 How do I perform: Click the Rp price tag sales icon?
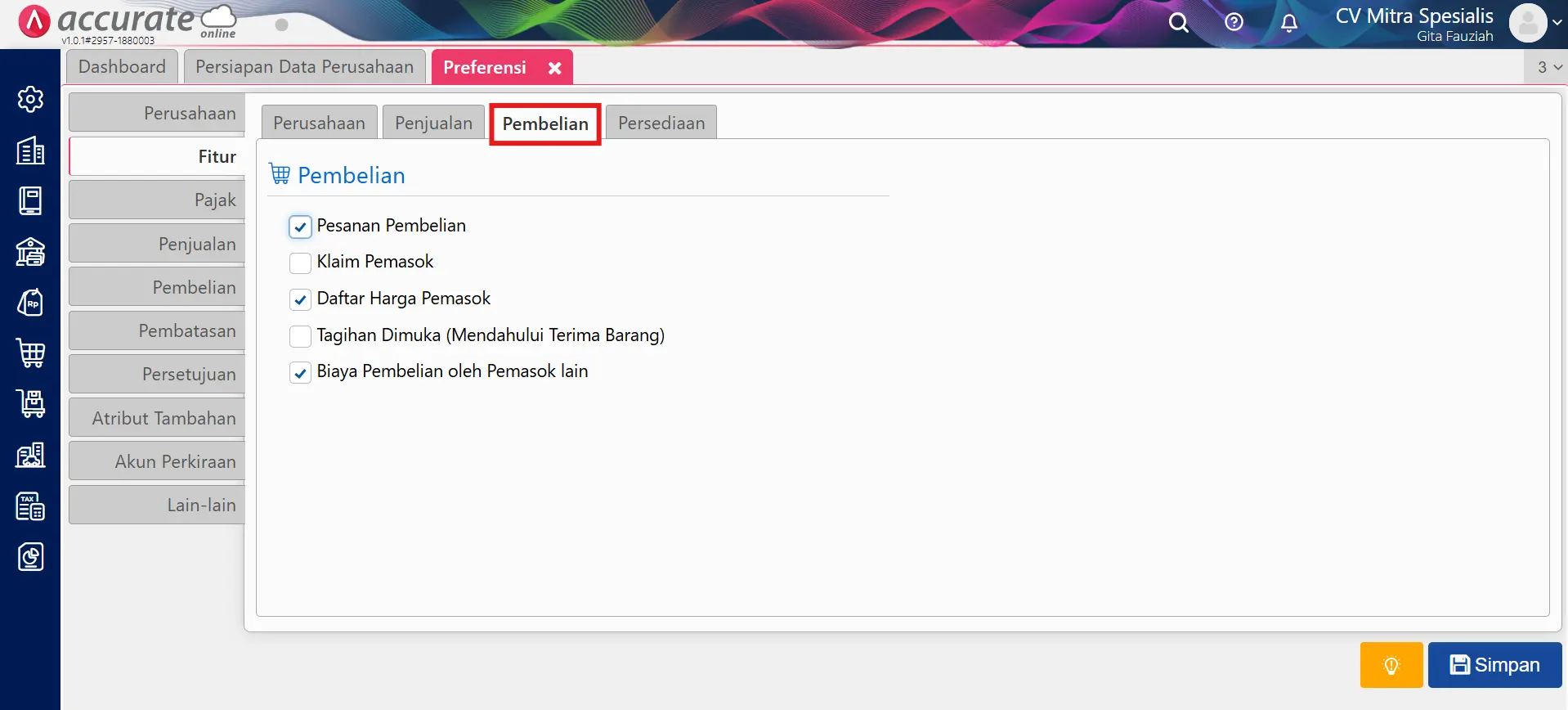tap(30, 303)
